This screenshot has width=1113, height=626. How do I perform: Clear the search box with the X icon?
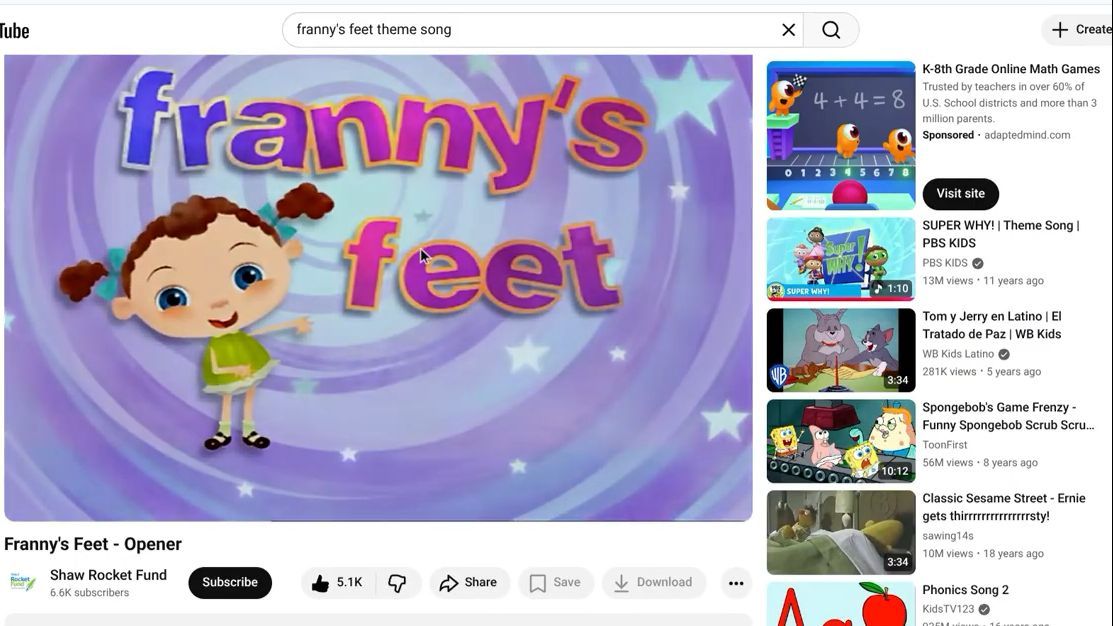point(788,30)
